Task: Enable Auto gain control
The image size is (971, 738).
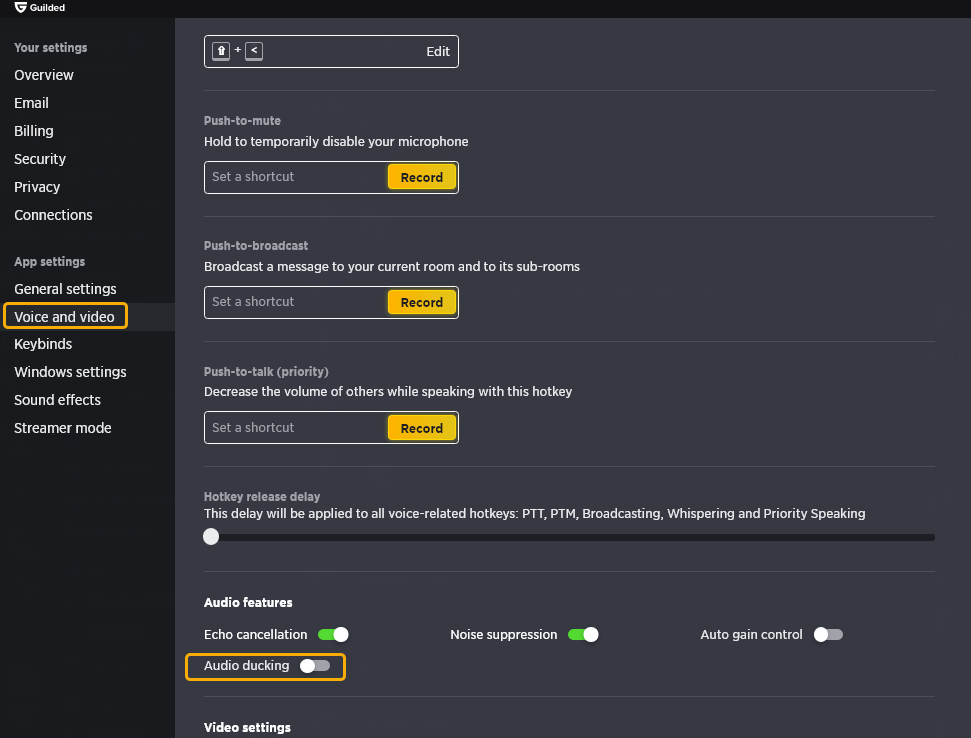Action: (x=828, y=635)
